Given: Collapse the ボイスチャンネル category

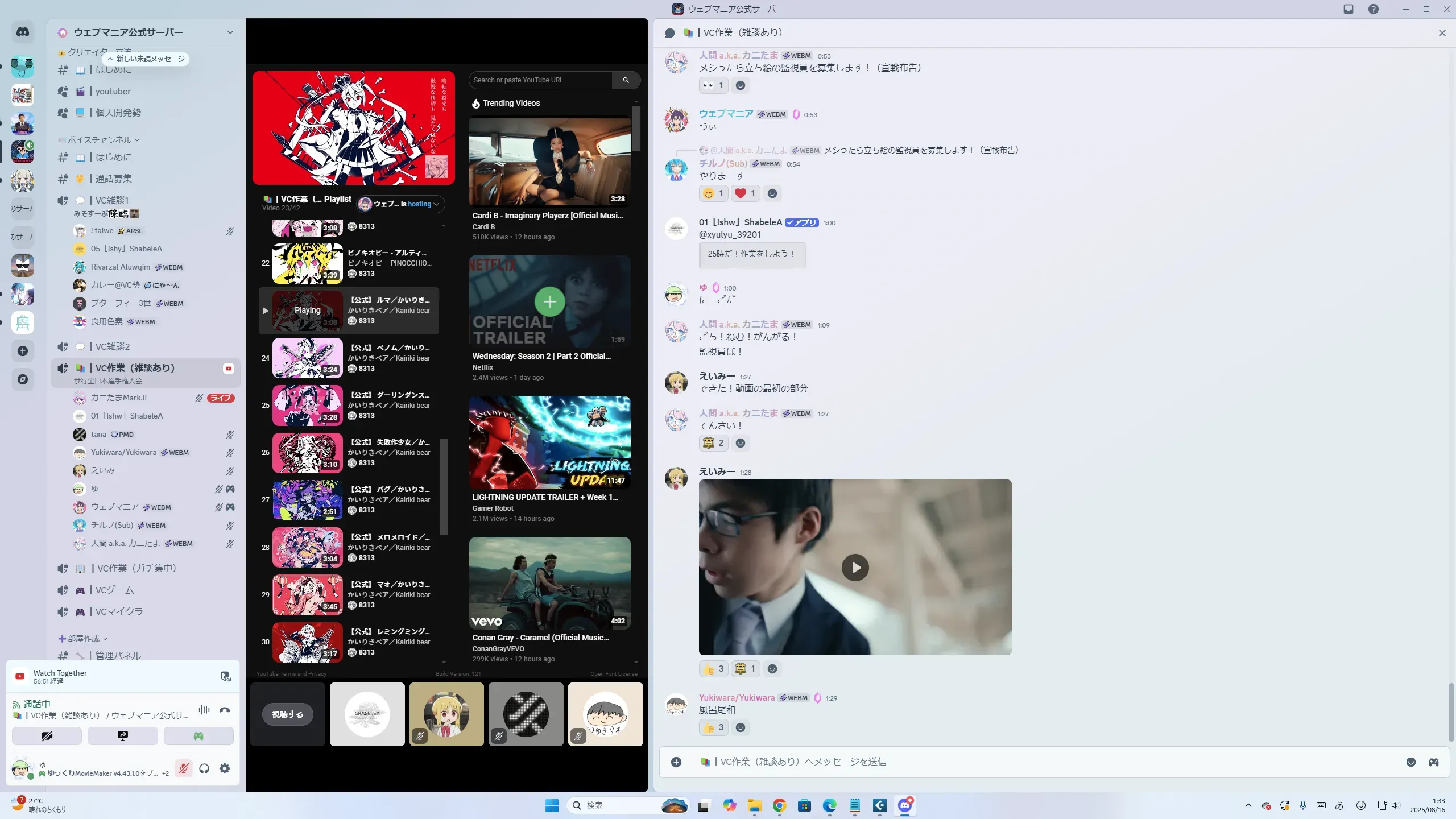Looking at the screenshot, I should (x=100, y=140).
